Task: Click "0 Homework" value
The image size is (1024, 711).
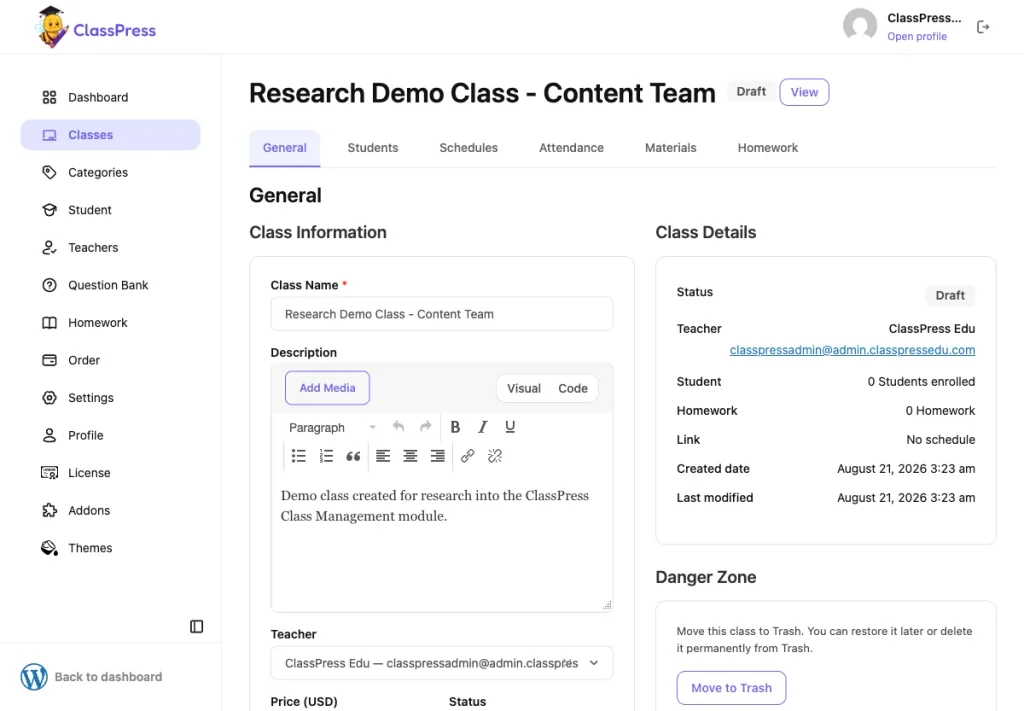Action: [940, 411]
